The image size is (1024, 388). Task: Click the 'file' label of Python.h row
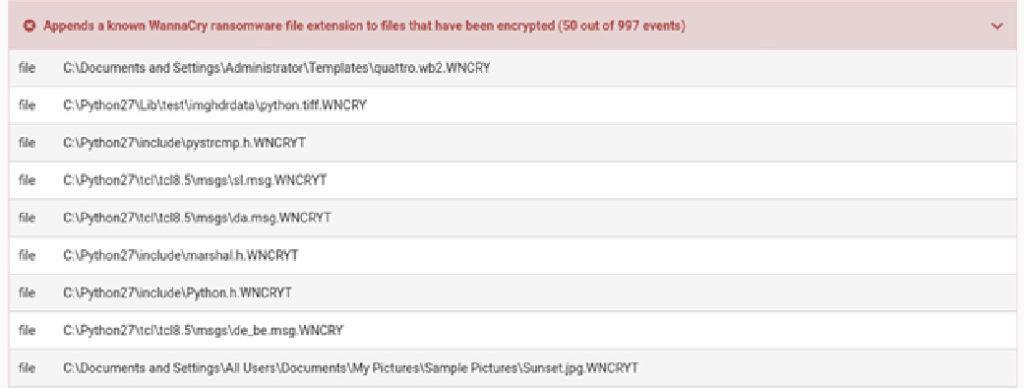coord(27,293)
